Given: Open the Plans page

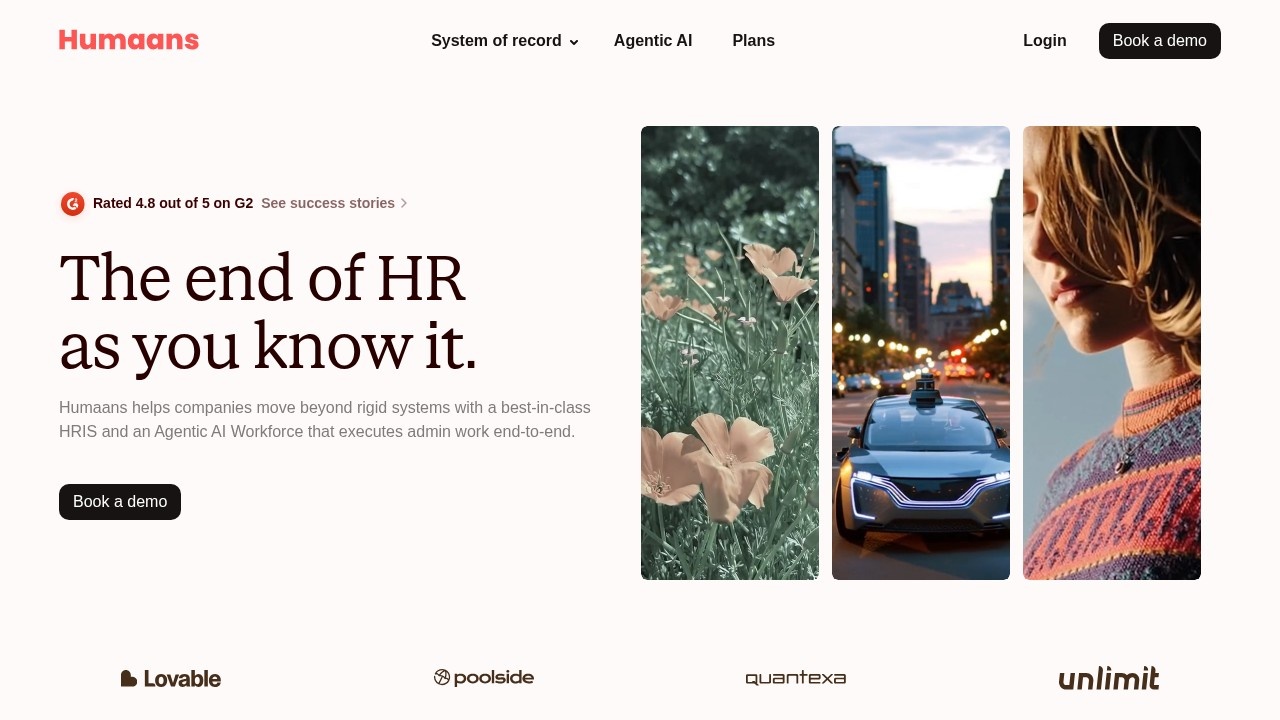Looking at the screenshot, I should (x=753, y=41).
